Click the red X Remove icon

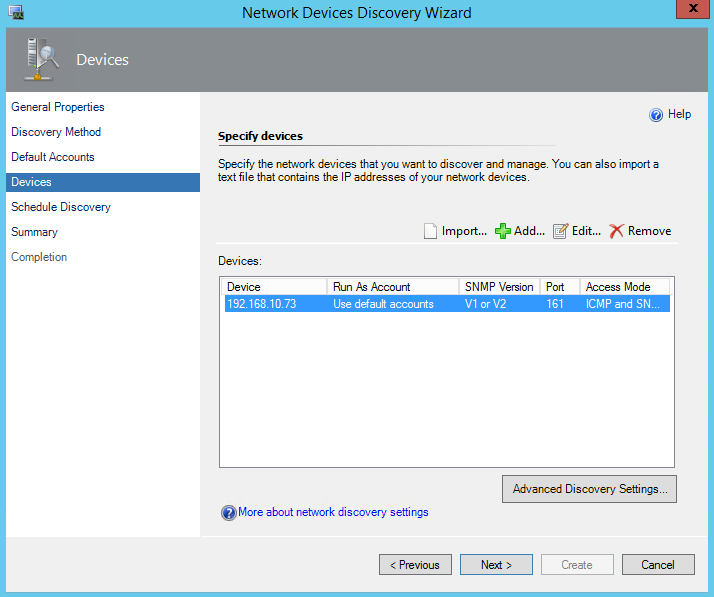point(616,231)
